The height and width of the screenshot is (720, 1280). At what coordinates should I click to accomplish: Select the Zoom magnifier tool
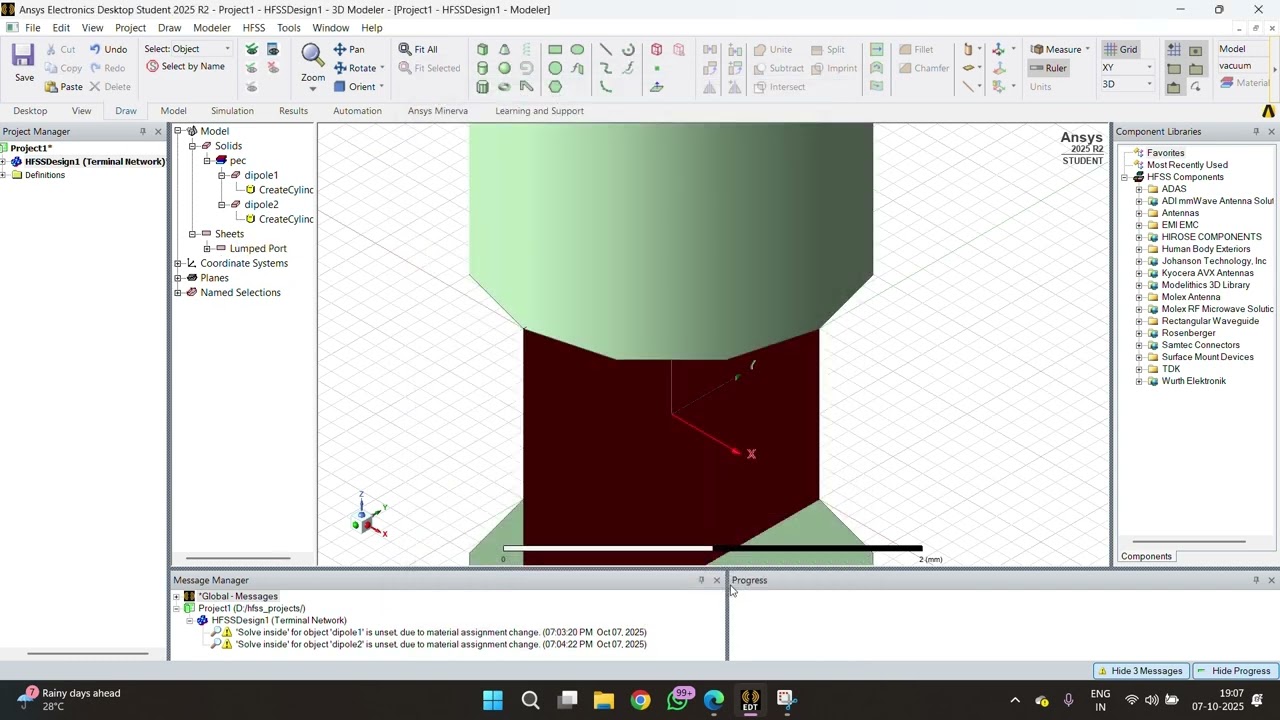pos(312,54)
